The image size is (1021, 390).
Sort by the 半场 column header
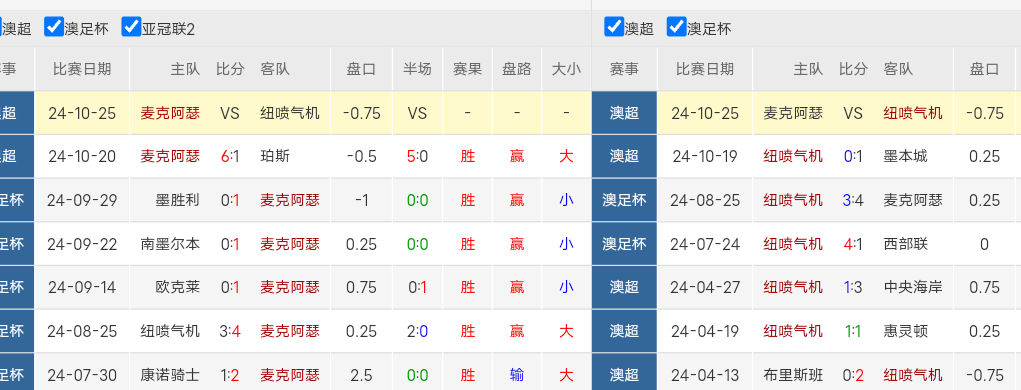pyautogui.click(x=417, y=69)
